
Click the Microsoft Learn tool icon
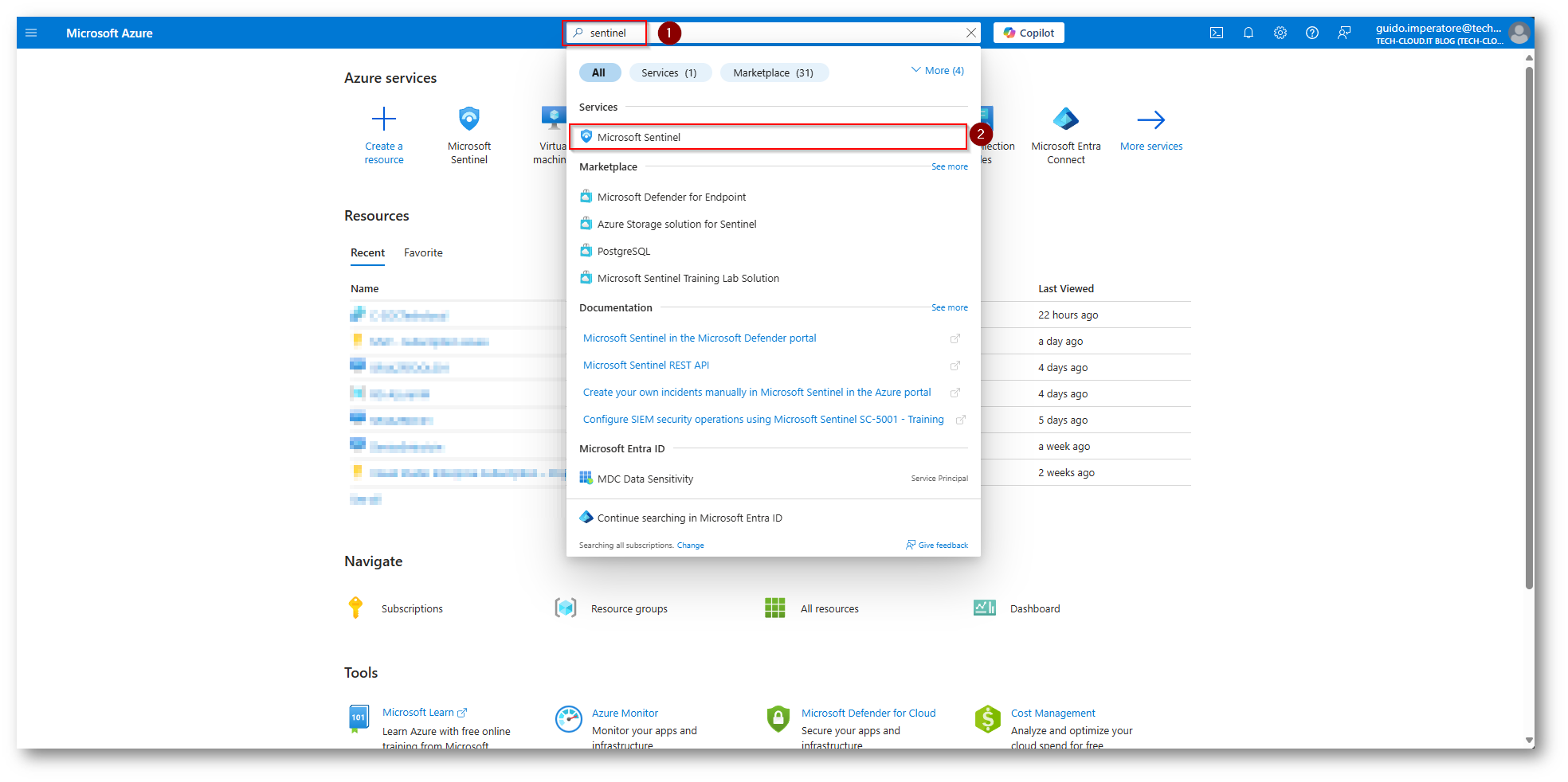coord(359,718)
